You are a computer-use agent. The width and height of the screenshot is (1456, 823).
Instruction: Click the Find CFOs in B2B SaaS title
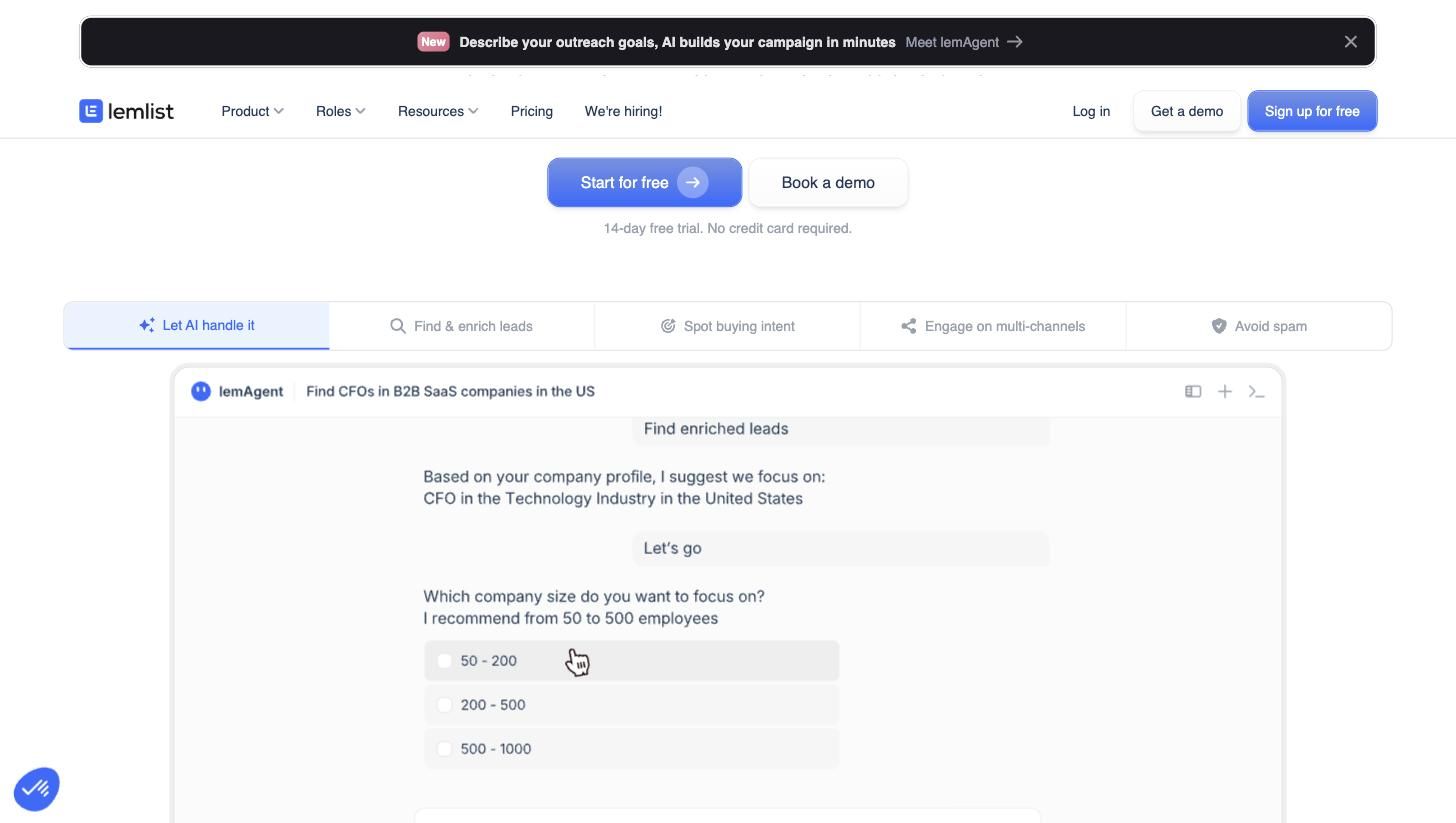pos(450,391)
